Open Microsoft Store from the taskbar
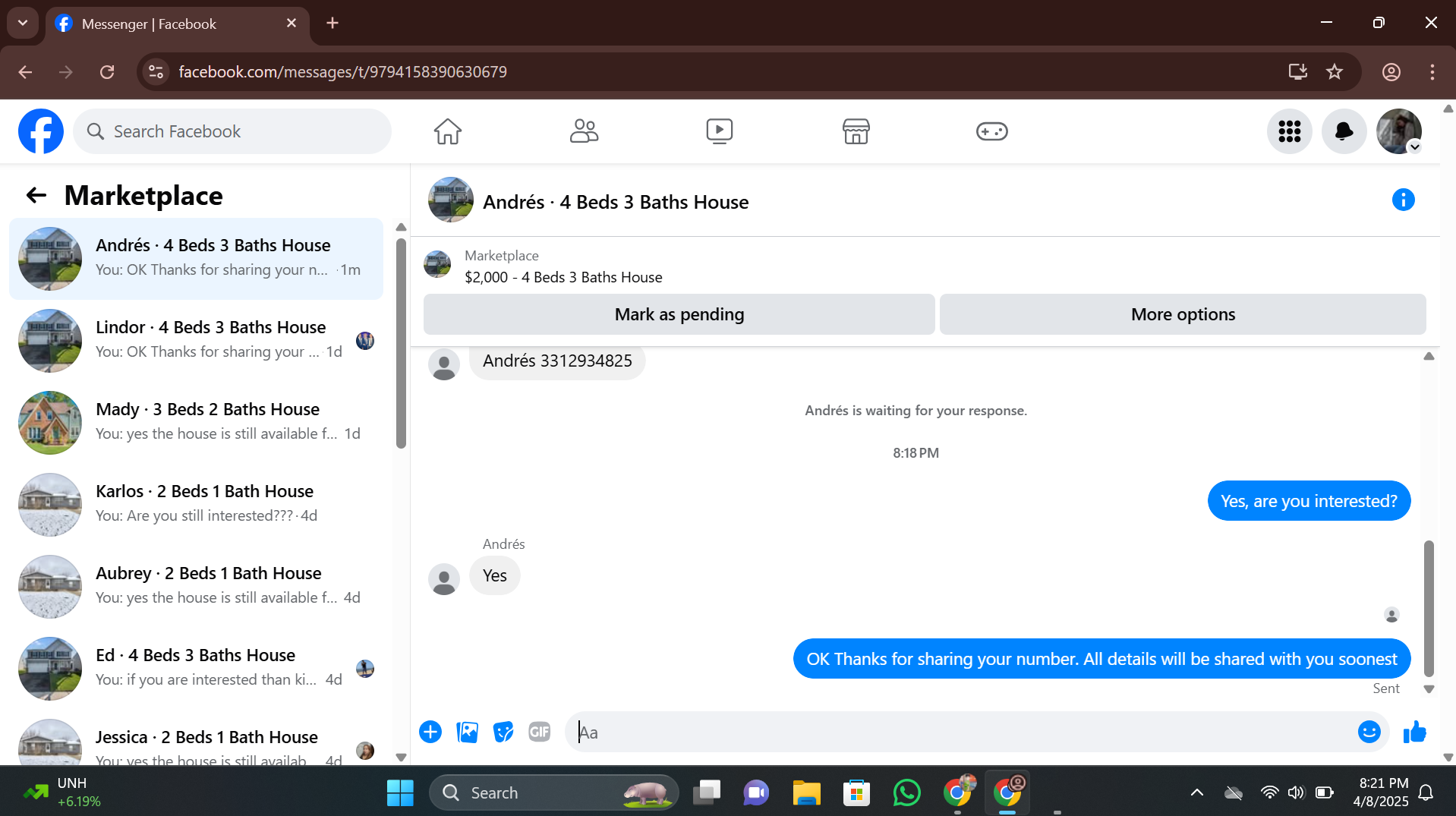1456x816 pixels. tap(856, 793)
